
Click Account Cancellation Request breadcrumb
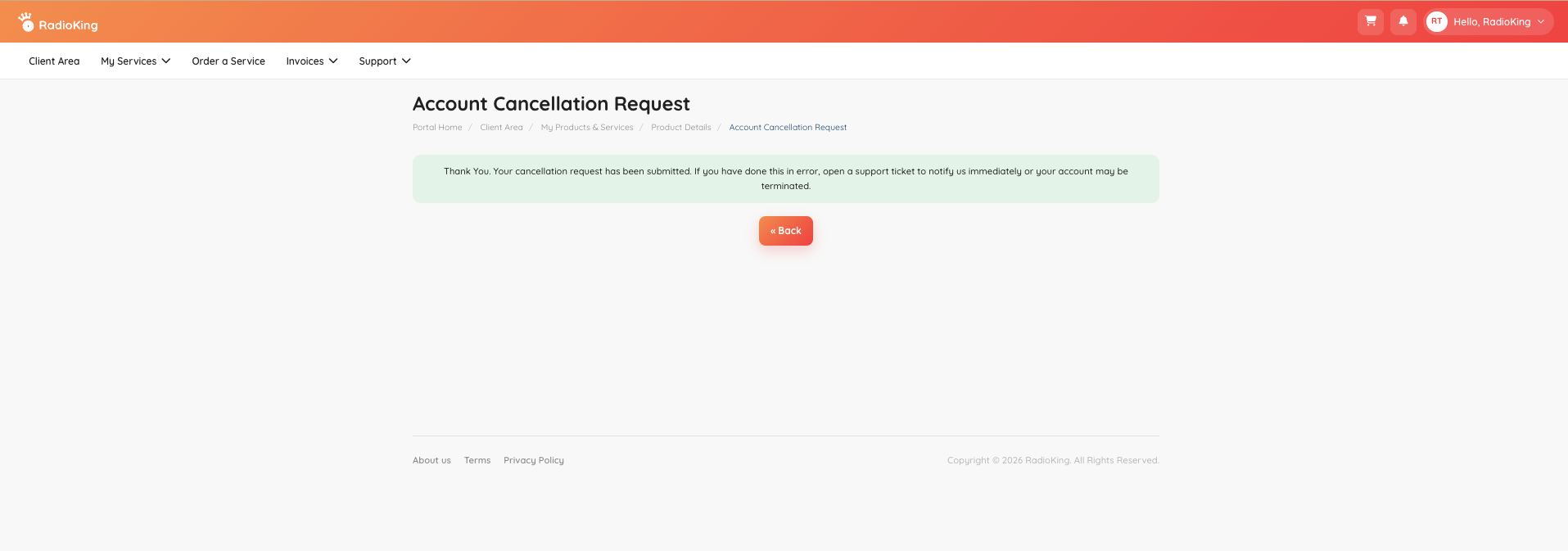788,128
